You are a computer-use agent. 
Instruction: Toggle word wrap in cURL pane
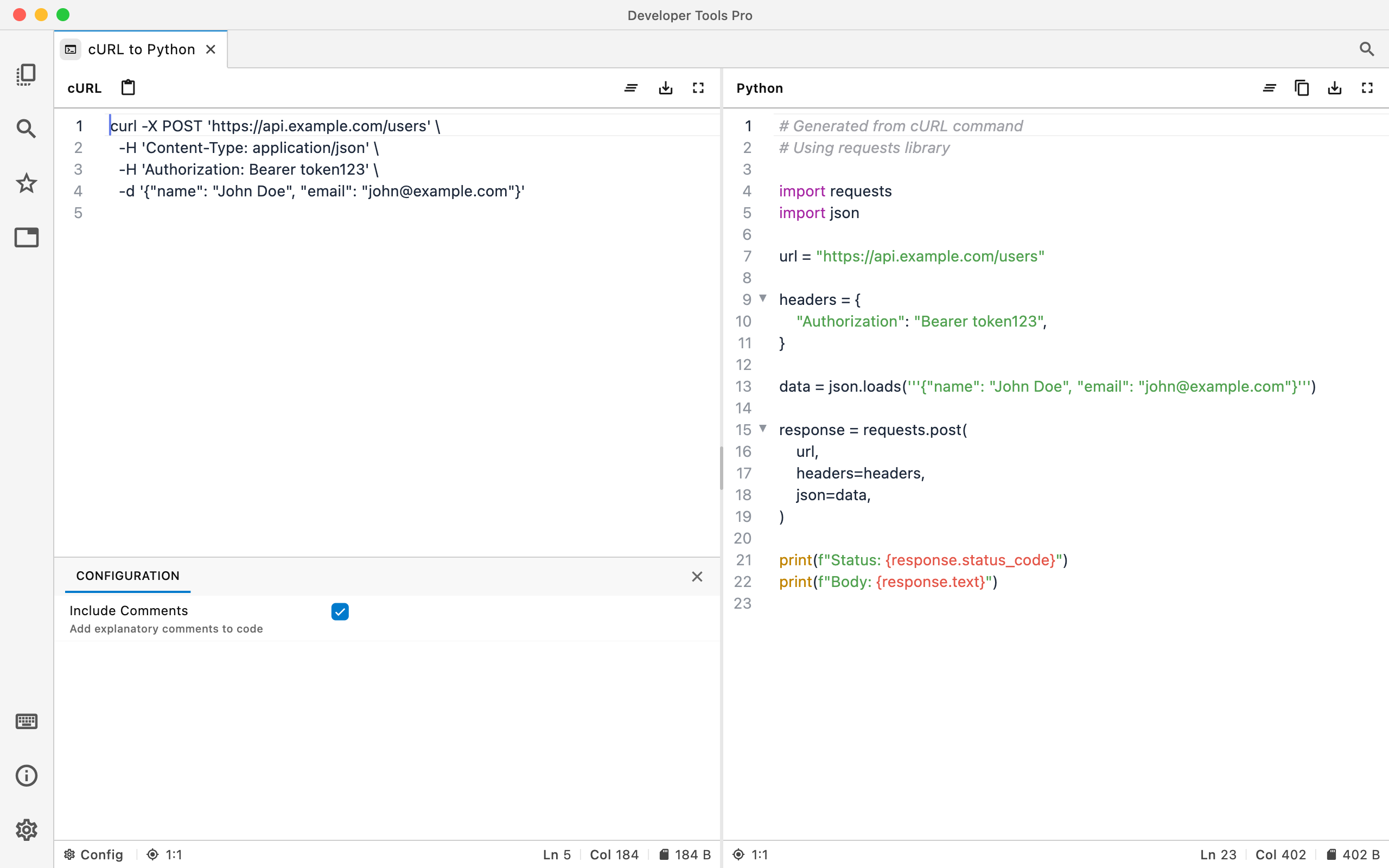click(632, 88)
